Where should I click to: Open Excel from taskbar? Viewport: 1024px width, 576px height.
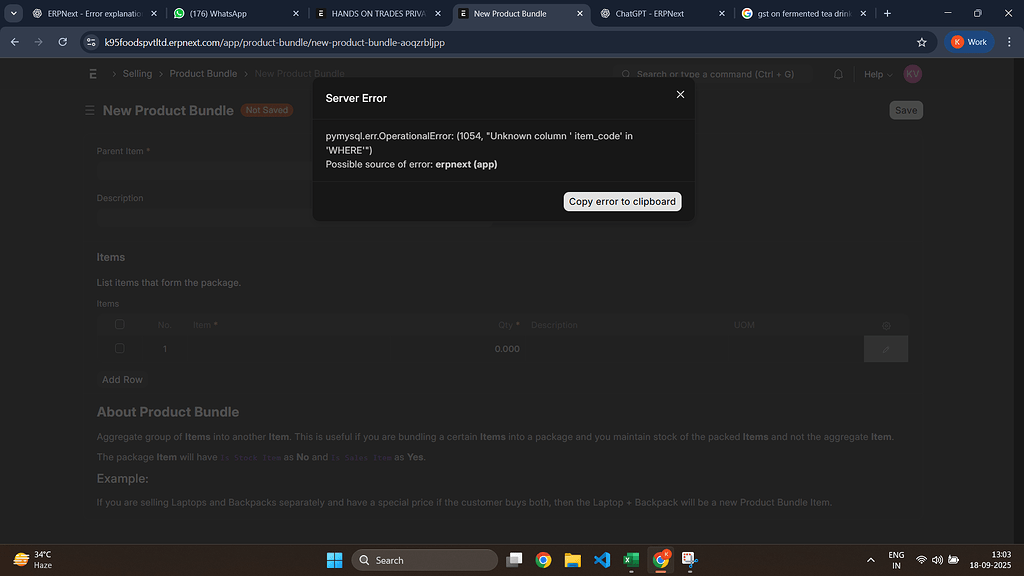pyautogui.click(x=631, y=560)
